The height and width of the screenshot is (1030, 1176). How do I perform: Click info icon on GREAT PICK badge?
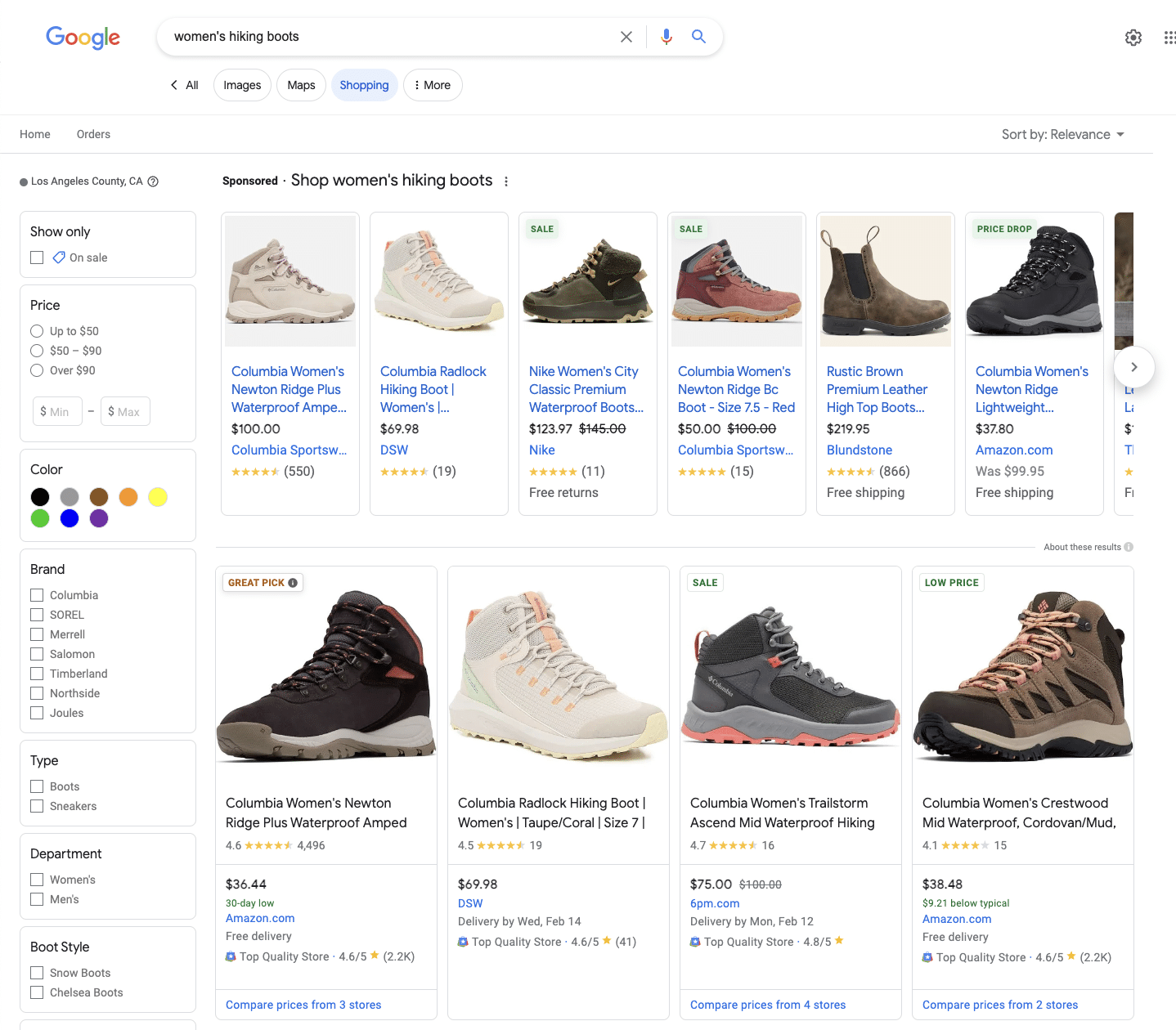(x=293, y=583)
